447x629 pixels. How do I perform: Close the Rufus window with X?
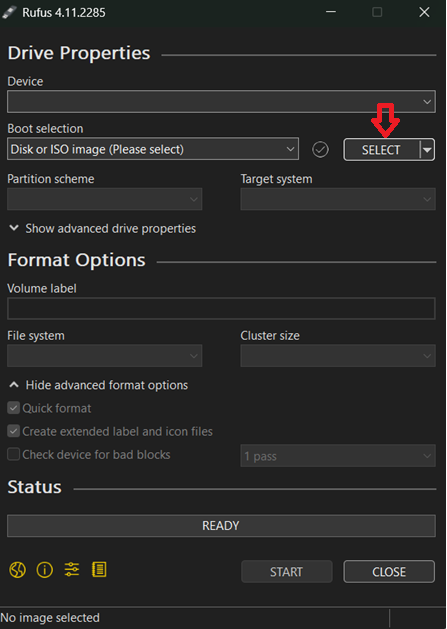(x=424, y=12)
